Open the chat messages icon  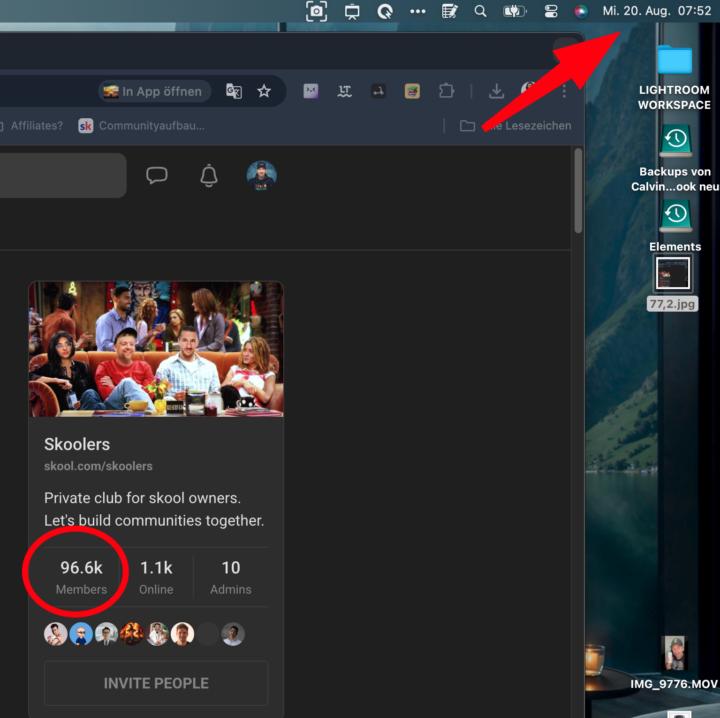coord(157,175)
